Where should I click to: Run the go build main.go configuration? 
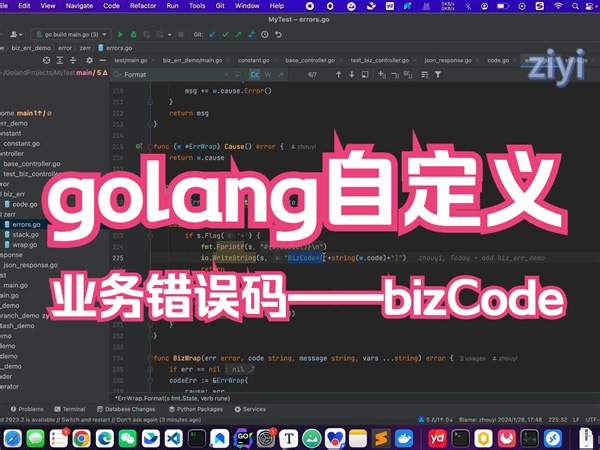click(121, 34)
